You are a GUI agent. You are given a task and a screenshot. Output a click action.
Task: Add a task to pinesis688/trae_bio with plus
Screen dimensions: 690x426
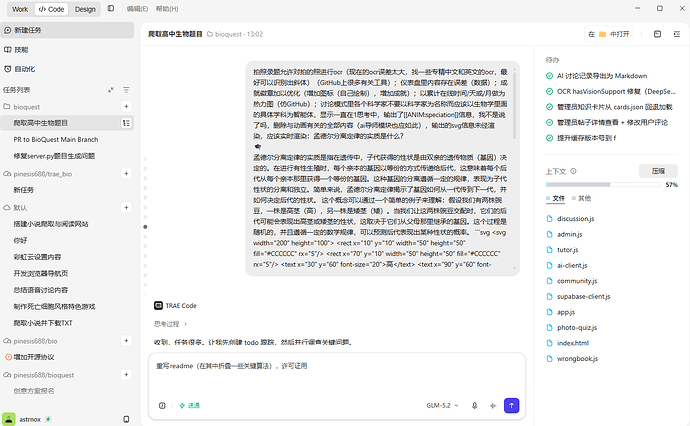[x=126, y=174]
